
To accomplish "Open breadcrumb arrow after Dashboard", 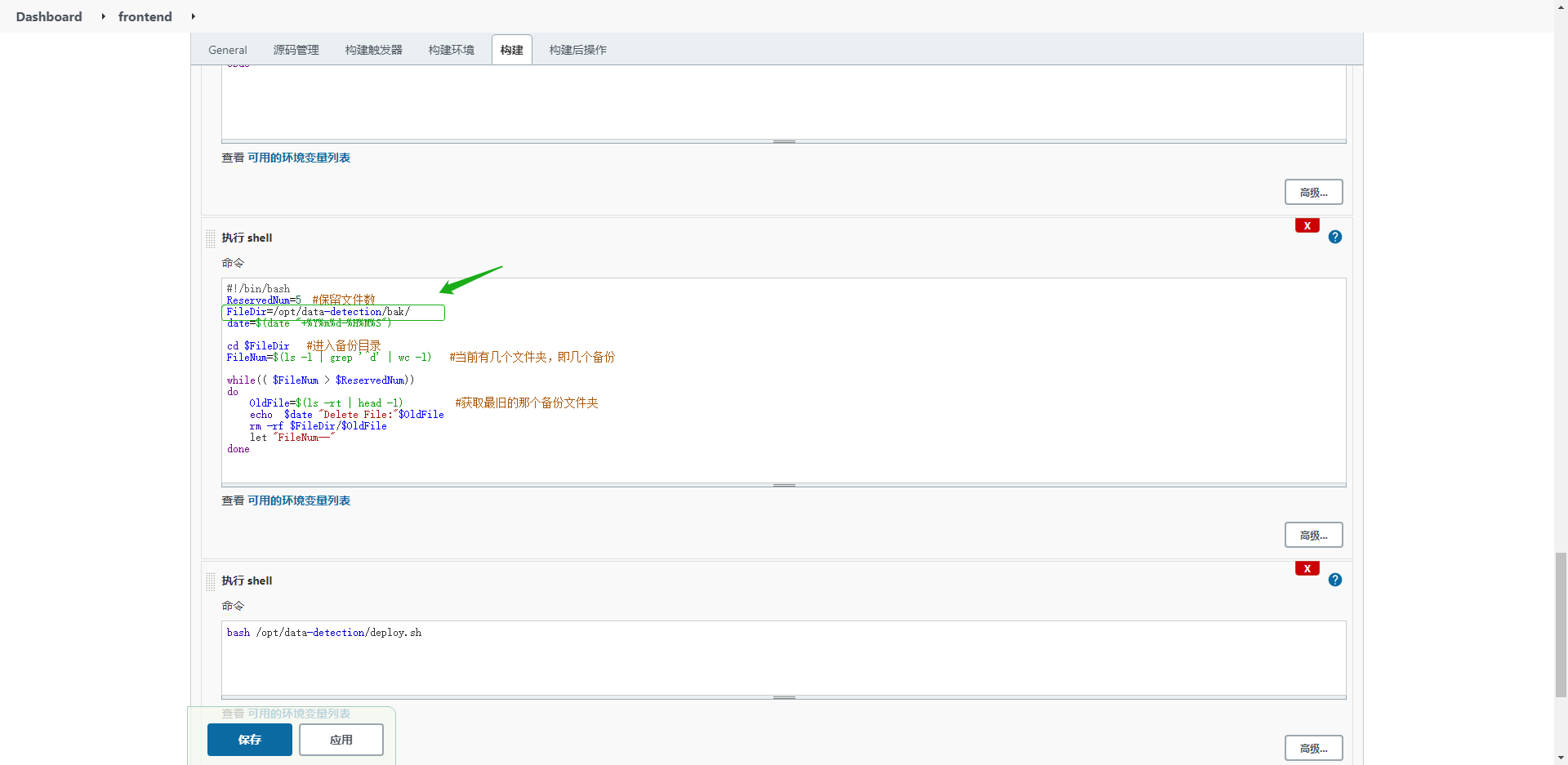I will (103, 16).
